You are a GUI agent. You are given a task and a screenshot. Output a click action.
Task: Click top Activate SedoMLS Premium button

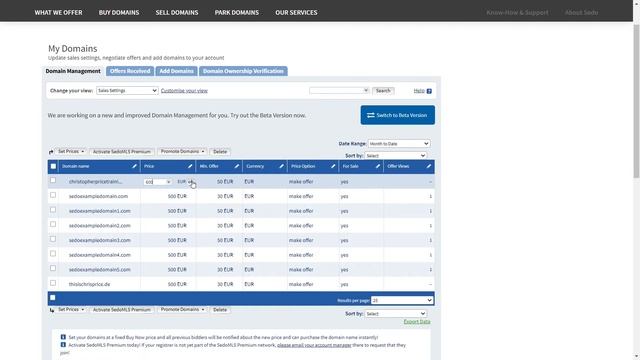[122, 151]
